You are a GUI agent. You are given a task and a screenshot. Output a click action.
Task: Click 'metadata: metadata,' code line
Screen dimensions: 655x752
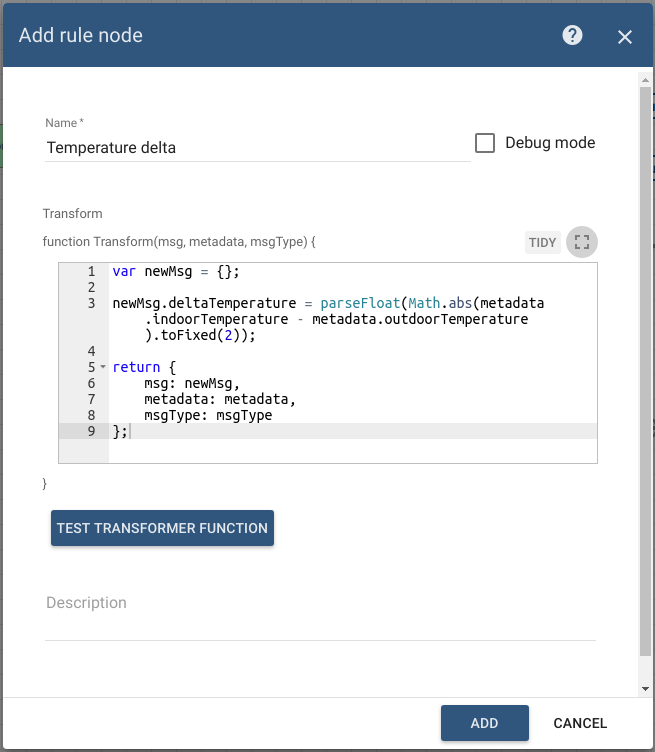[x=220, y=399]
